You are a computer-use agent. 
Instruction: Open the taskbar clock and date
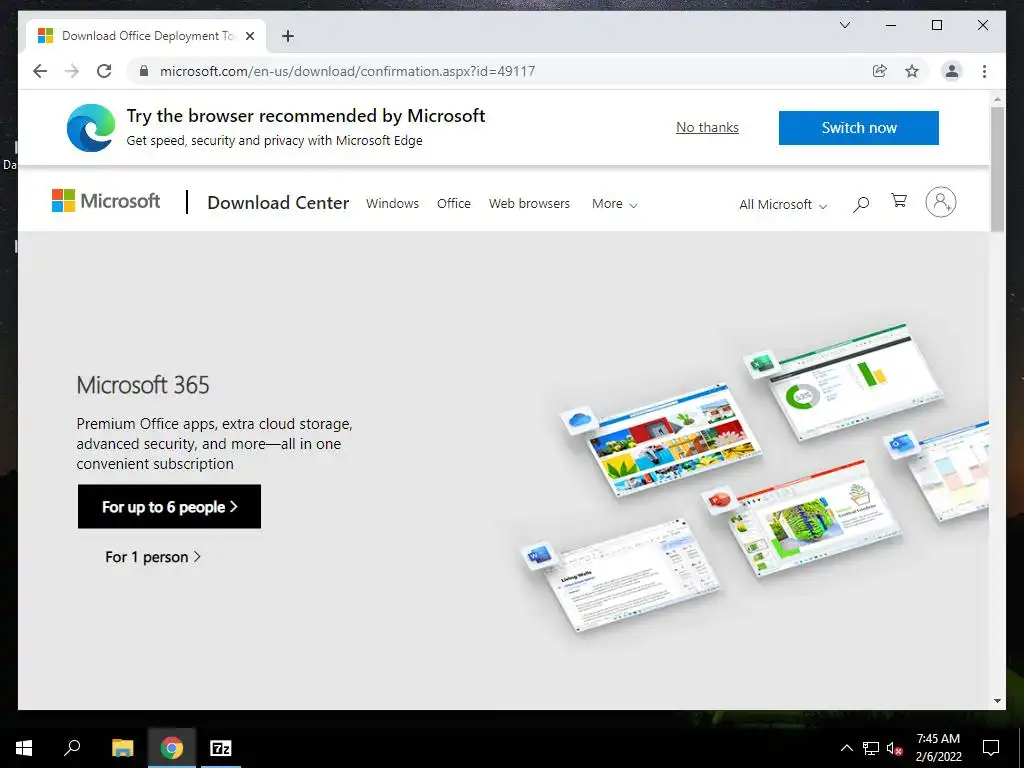(x=938, y=748)
